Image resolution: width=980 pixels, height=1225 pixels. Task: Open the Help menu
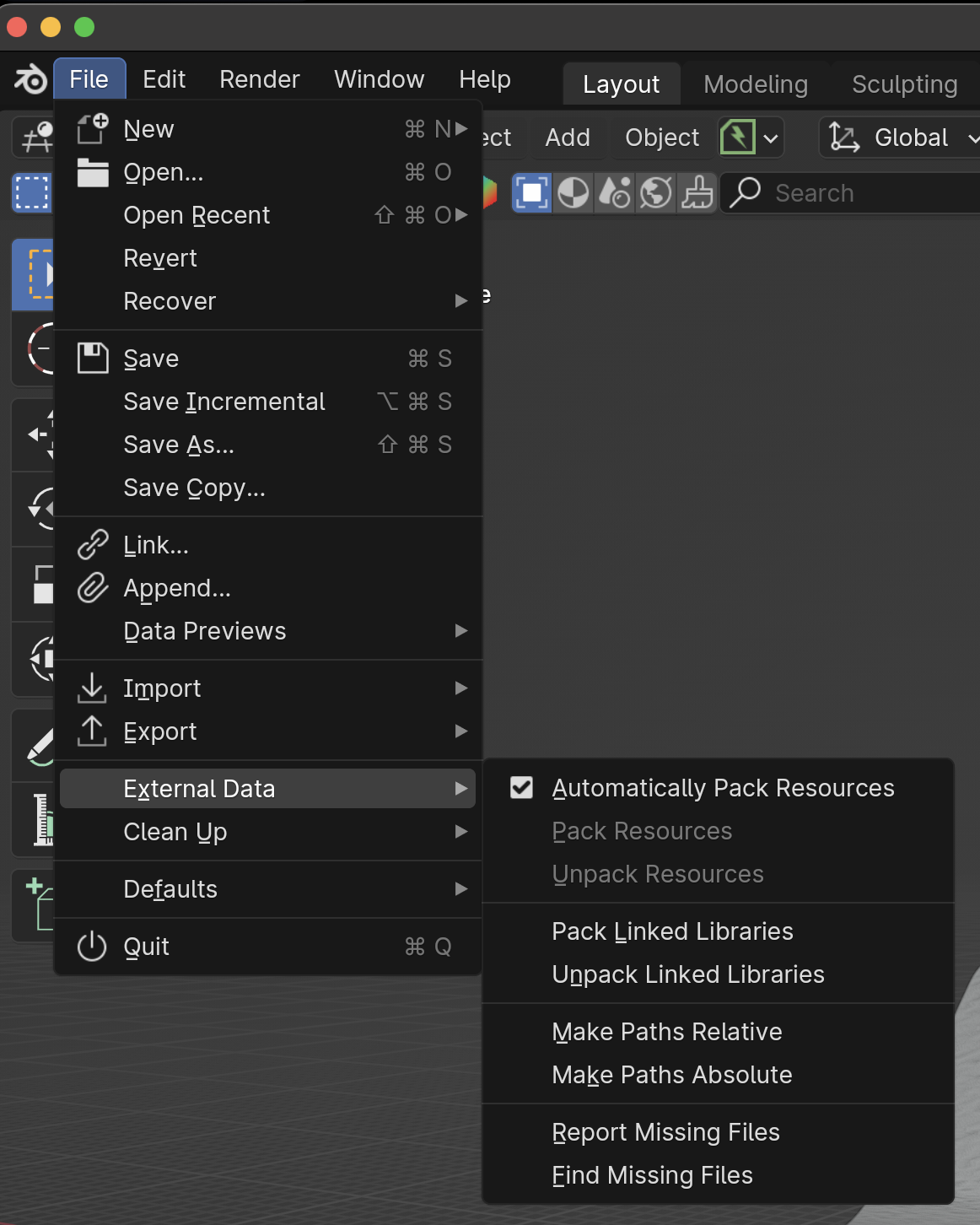tap(485, 79)
